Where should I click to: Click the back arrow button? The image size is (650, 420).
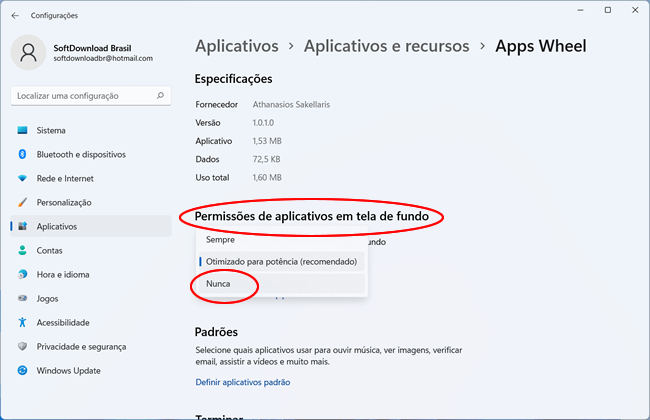tap(15, 15)
